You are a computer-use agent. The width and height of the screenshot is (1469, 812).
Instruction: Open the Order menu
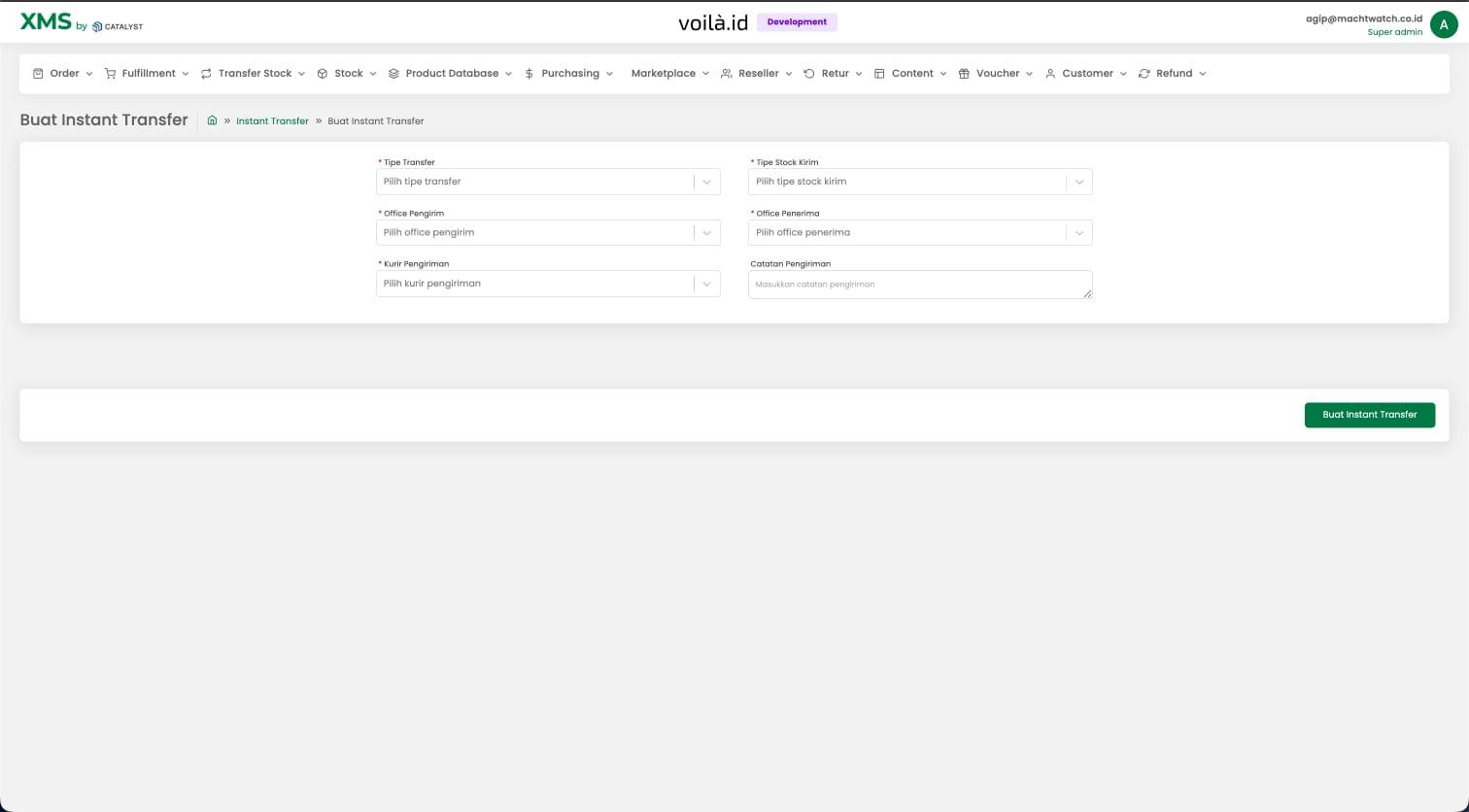point(63,74)
